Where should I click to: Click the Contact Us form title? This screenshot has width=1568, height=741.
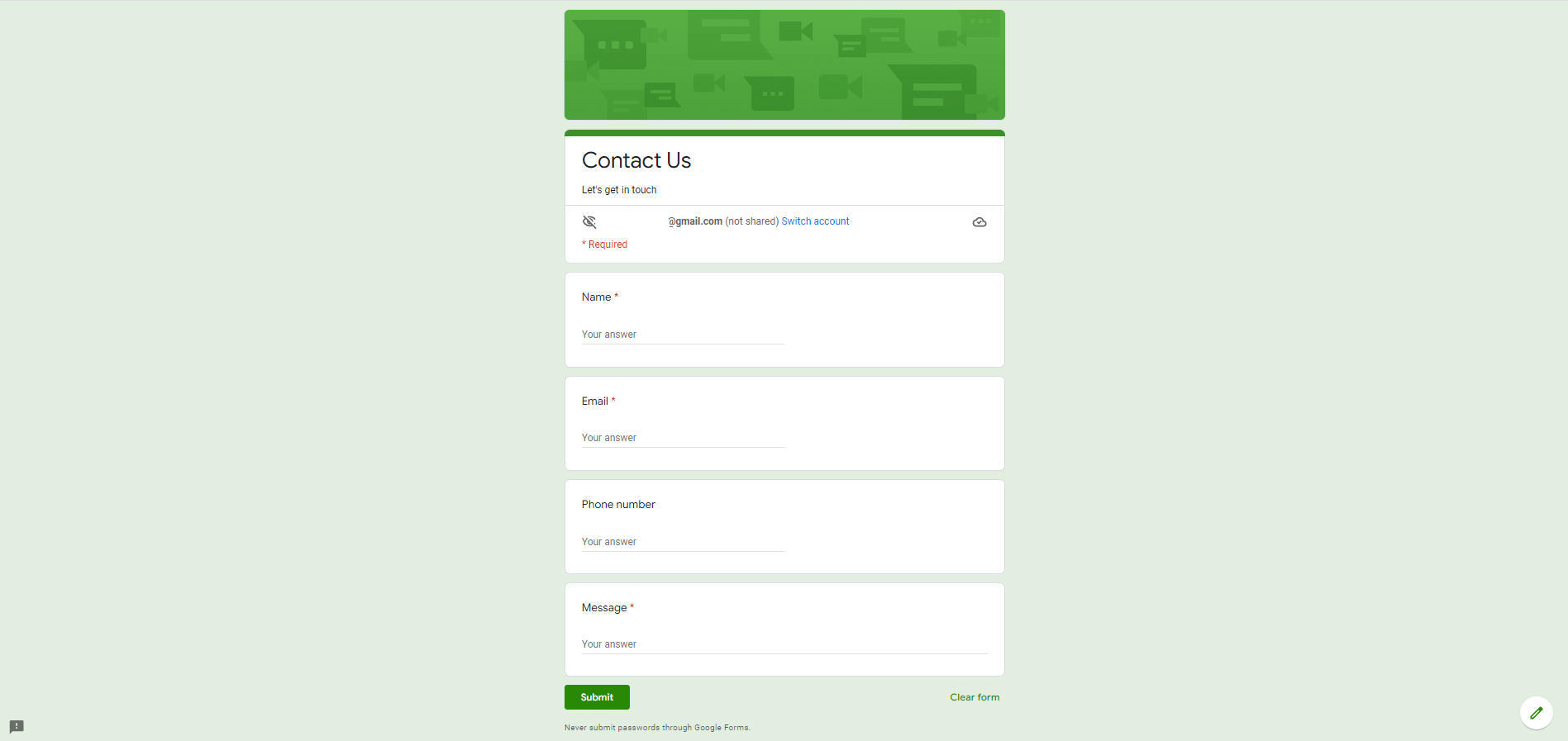tap(636, 160)
